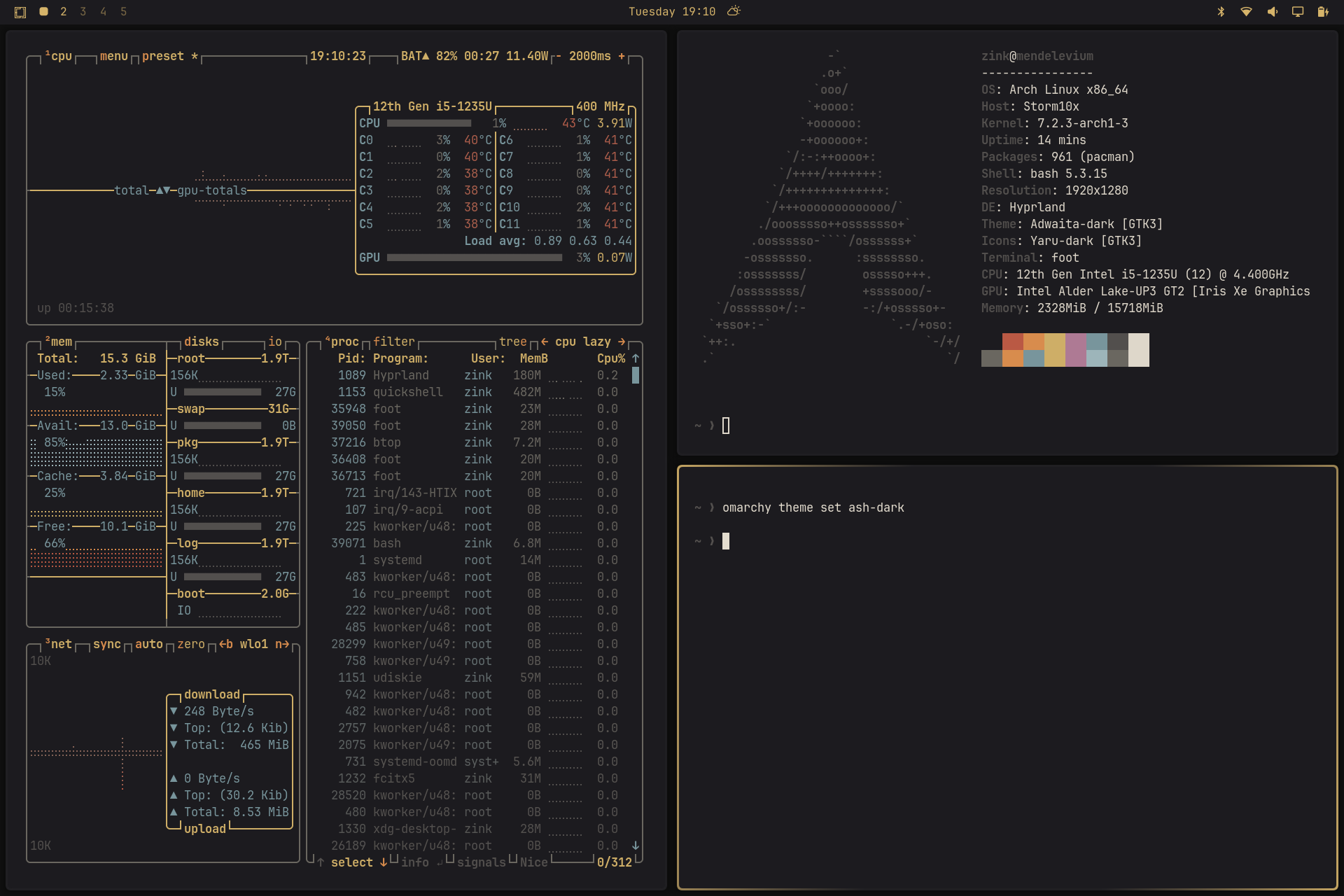Toggle net auto scaling in btop

click(149, 644)
